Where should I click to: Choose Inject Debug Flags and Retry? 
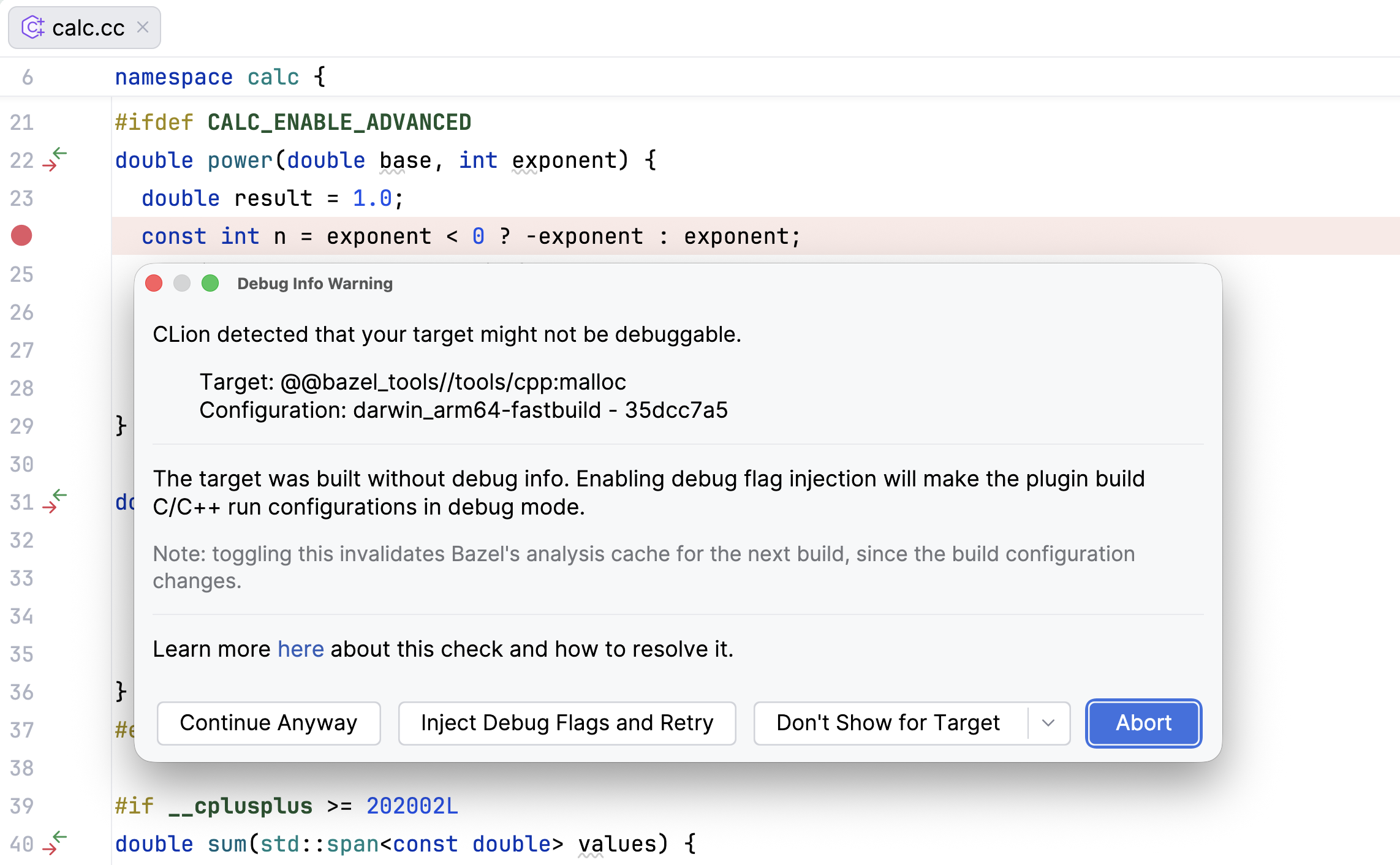point(567,723)
